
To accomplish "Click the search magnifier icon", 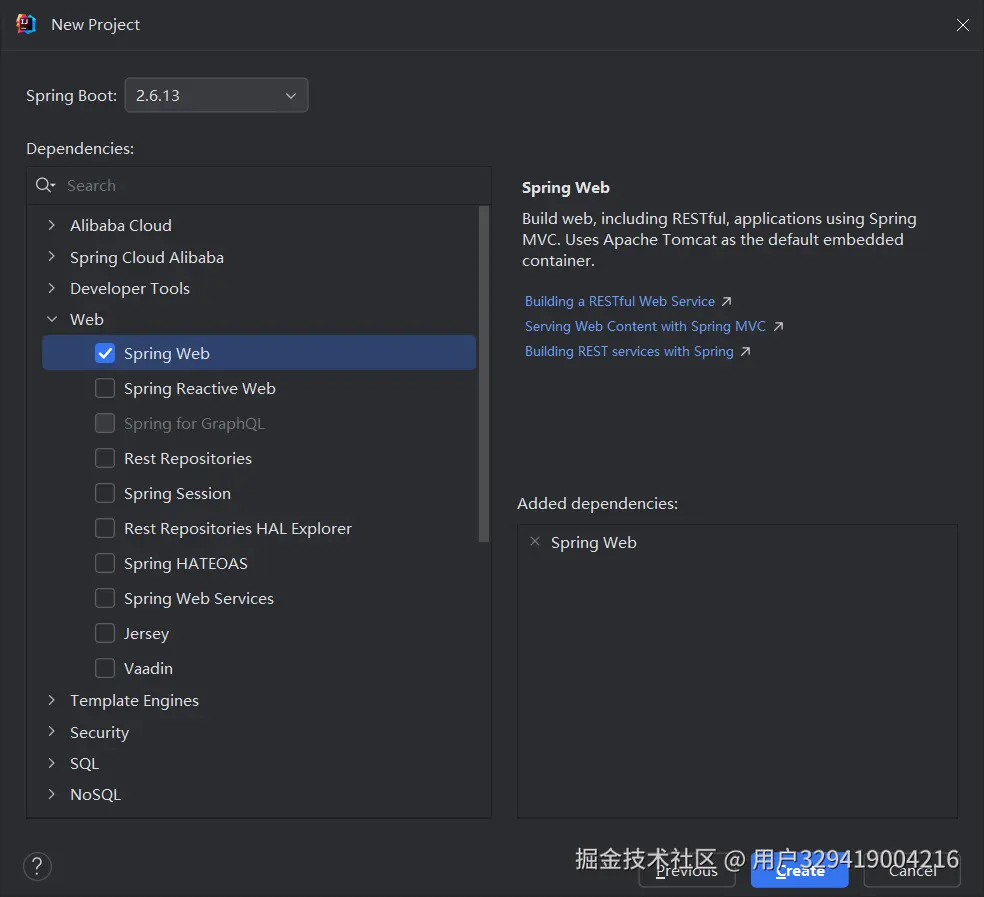I will point(45,185).
